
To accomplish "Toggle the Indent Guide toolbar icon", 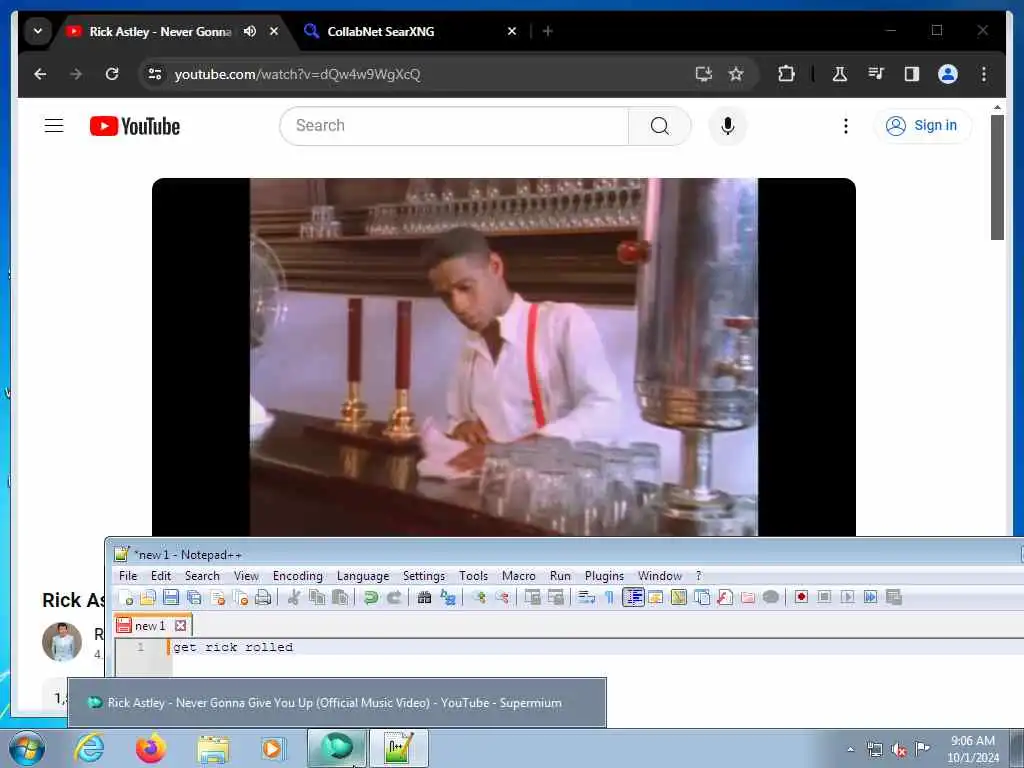I will coord(633,598).
